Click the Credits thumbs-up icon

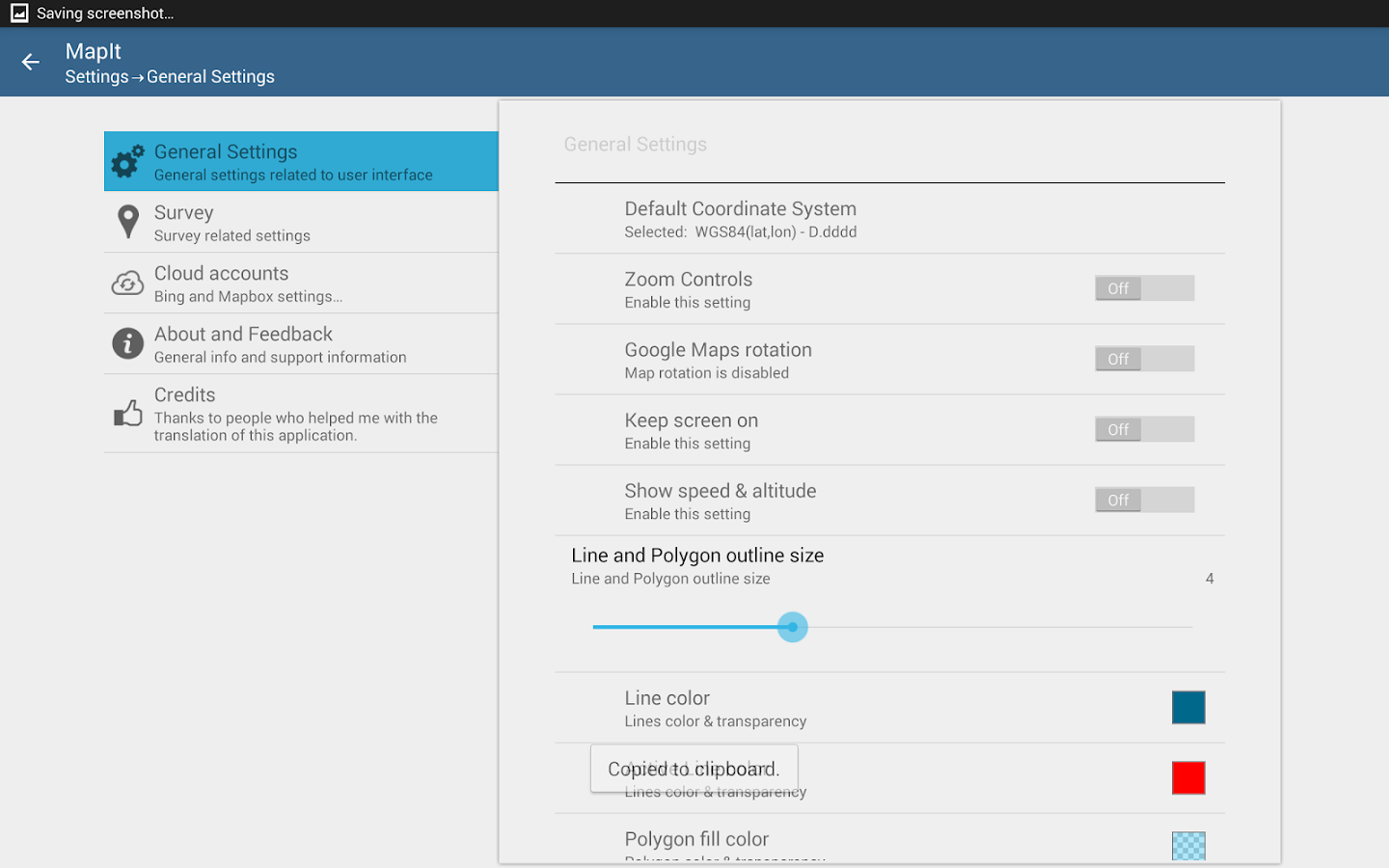click(127, 414)
